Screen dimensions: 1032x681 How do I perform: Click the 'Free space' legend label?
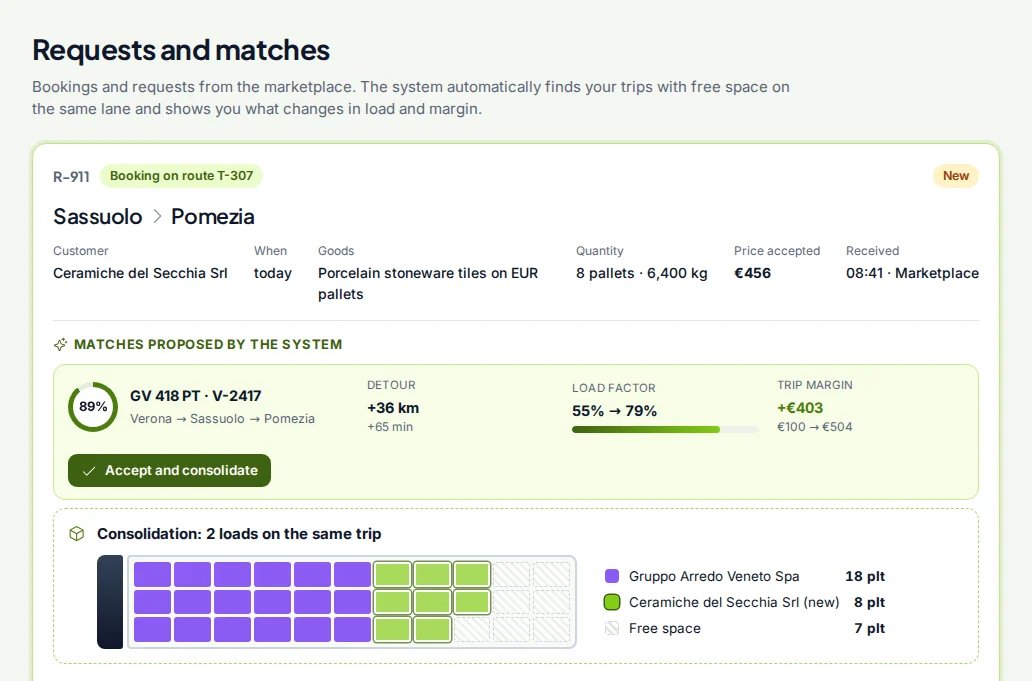[x=665, y=628]
